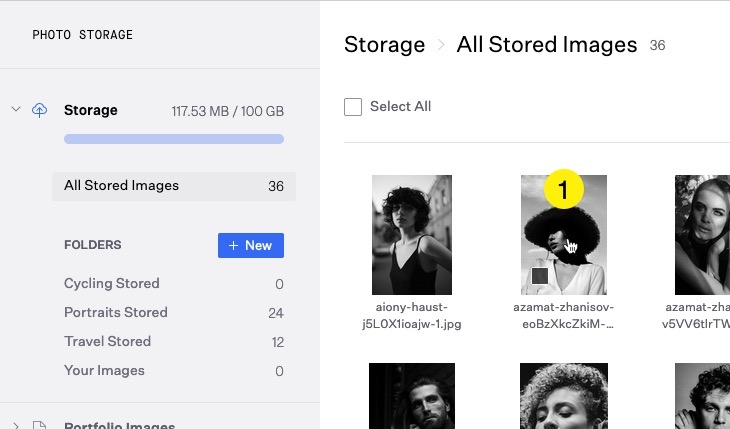This screenshot has width=730, height=429.
Task: Click the blue New folder button
Action: click(251, 246)
